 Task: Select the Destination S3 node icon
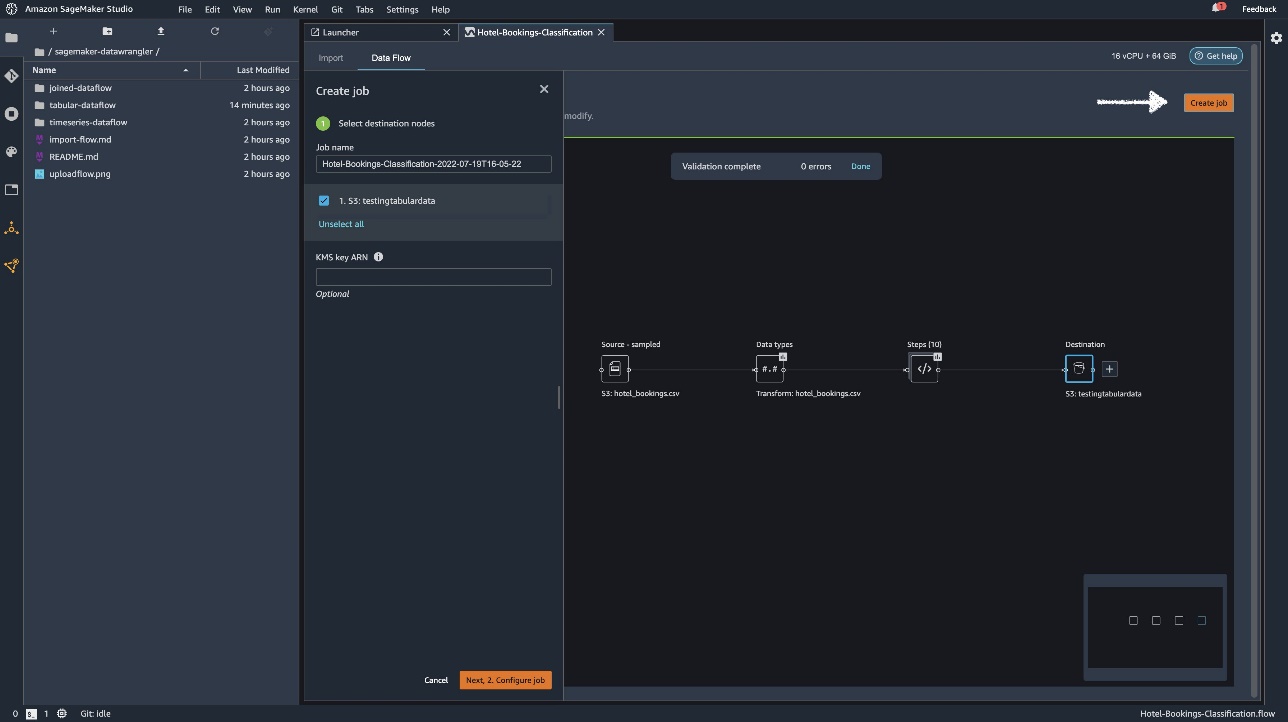coord(1079,369)
